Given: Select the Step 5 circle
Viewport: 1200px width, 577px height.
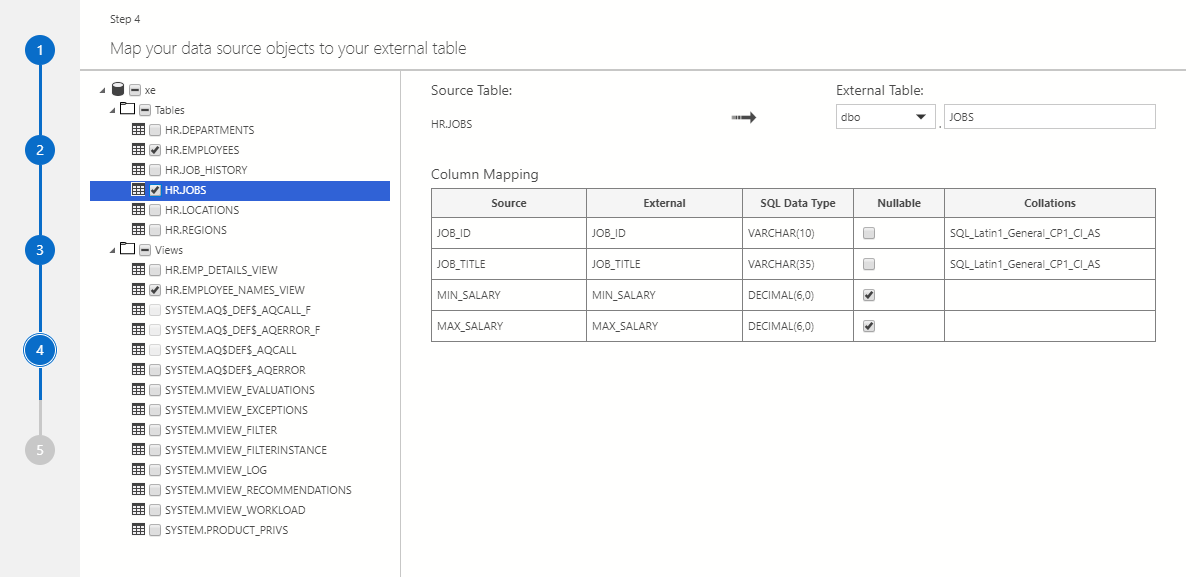Looking at the screenshot, I should click(x=40, y=450).
